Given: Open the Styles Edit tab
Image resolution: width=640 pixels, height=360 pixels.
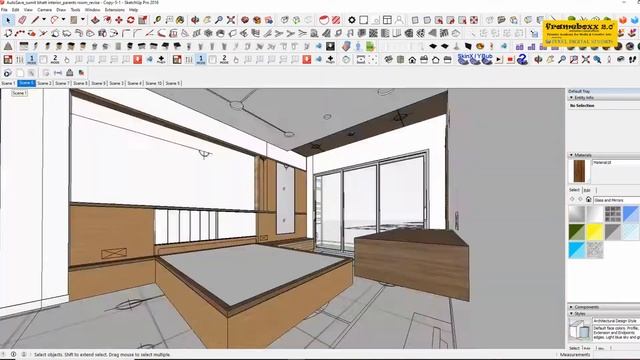Looking at the screenshot, I should click(x=587, y=348).
